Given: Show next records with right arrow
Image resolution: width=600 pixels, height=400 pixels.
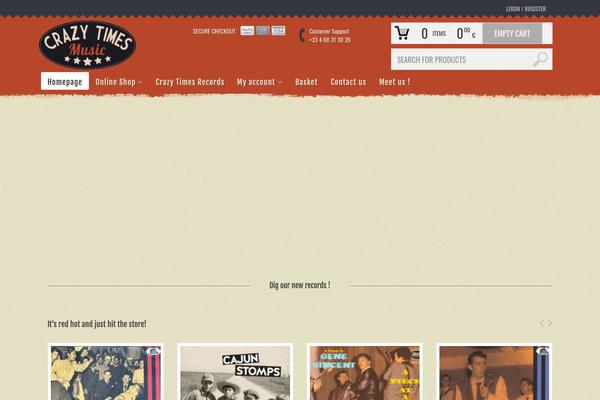Looking at the screenshot, I should click(550, 323).
